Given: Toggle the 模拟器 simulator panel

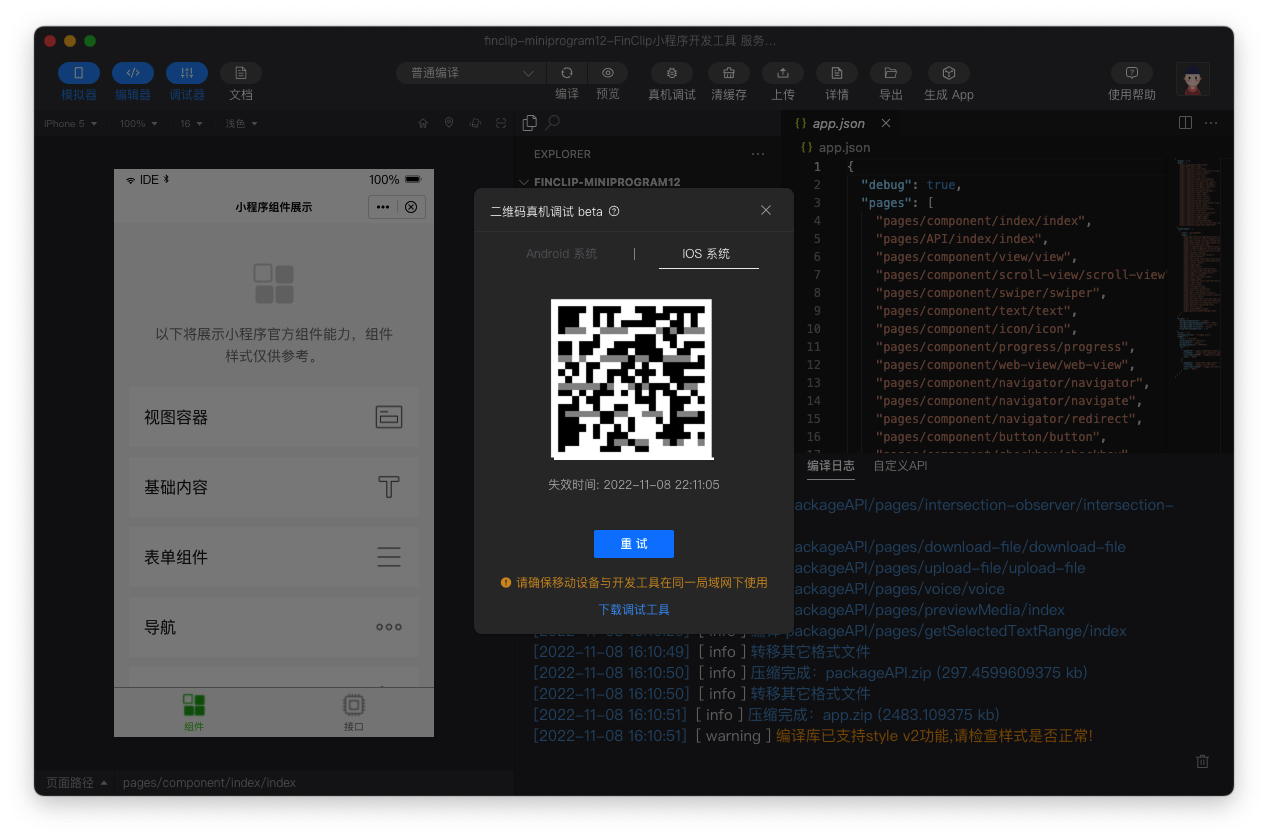Looking at the screenshot, I should [x=79, y=73].
